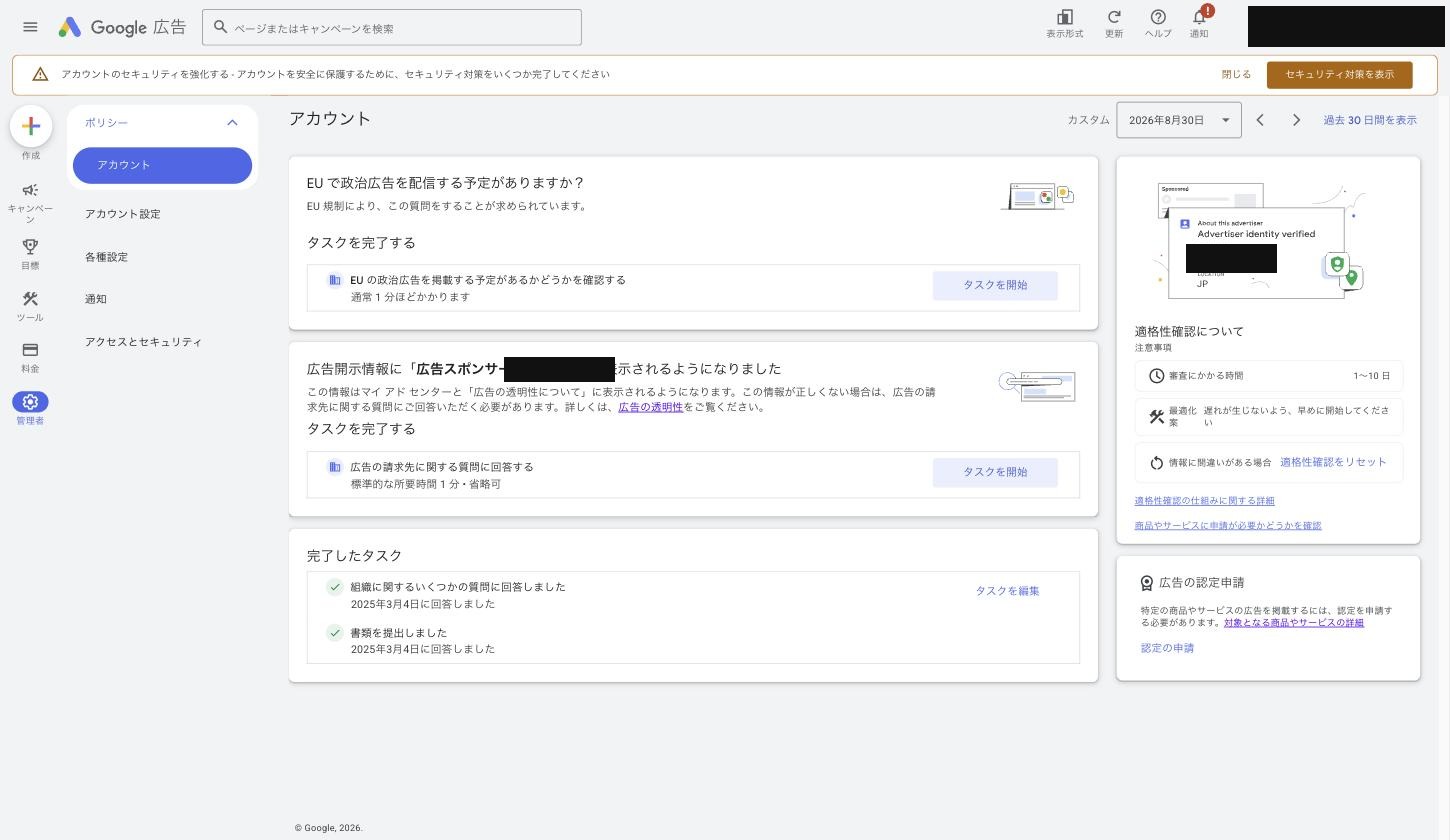Focus the page or campaign search field
Image resolution: width=1450 pixels, height=840 pixels.
click(392, 27)
